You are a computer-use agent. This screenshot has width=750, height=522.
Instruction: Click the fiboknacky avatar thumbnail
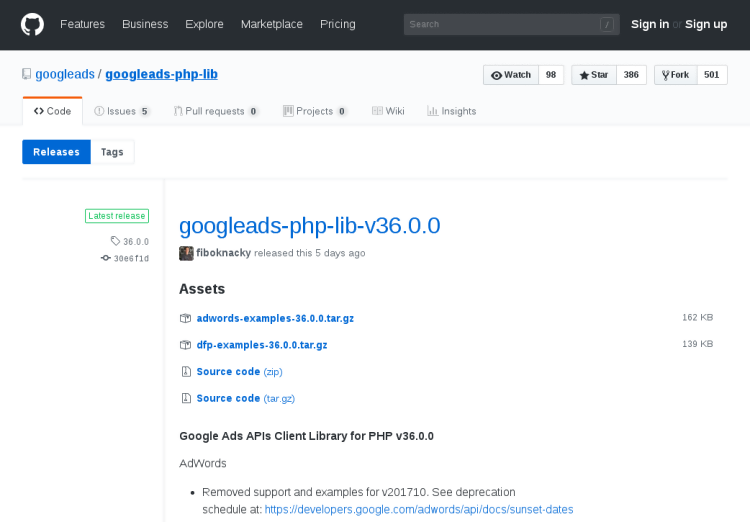pos(186,253)
